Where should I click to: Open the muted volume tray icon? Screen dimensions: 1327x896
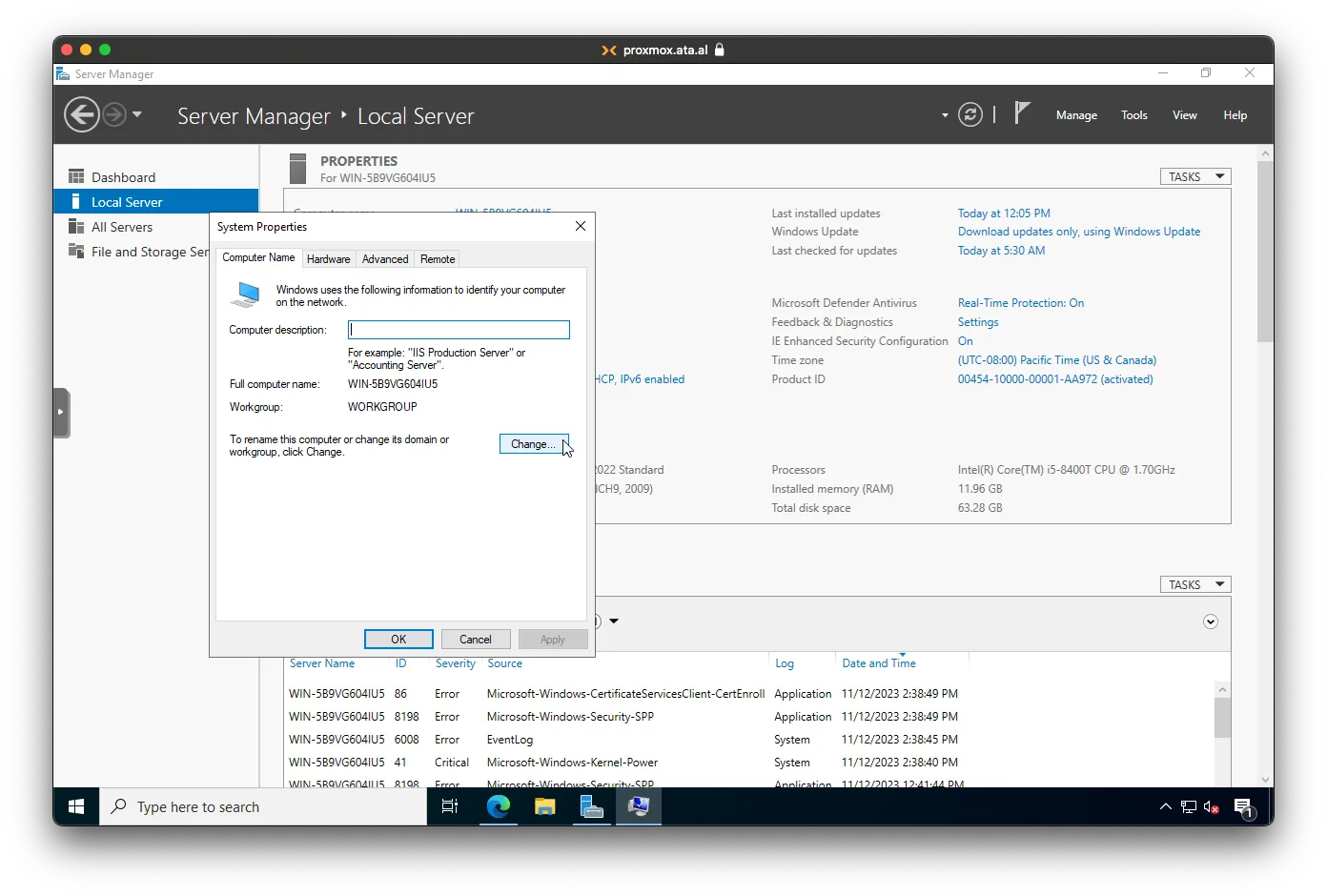[1212, 806]
